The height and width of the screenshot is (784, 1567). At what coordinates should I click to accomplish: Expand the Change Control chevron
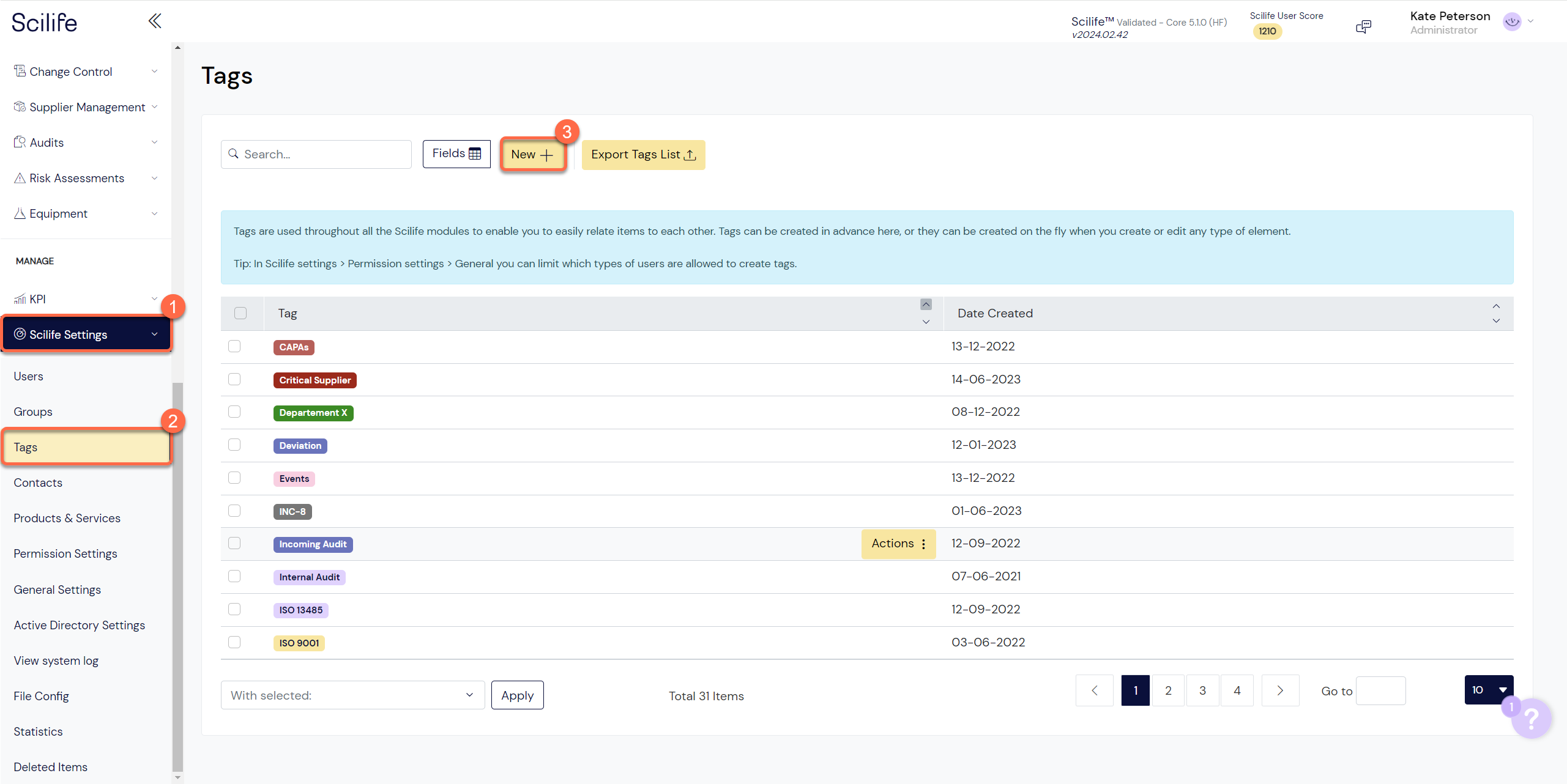pos(154,72)
